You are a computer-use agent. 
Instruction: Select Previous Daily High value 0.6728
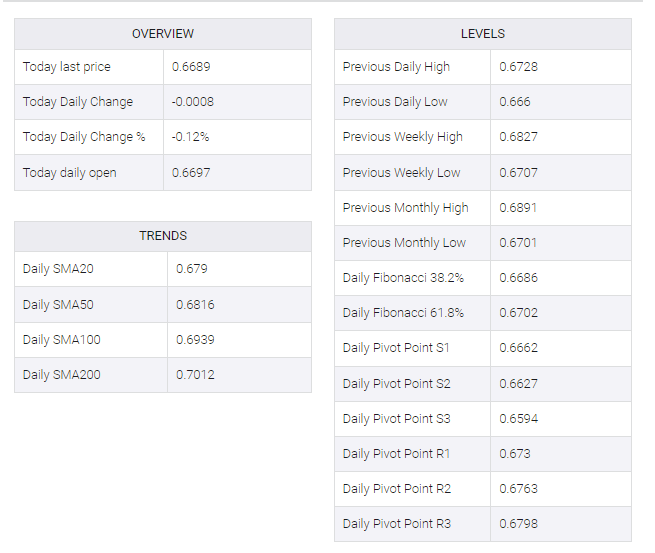tap(518, 67)
